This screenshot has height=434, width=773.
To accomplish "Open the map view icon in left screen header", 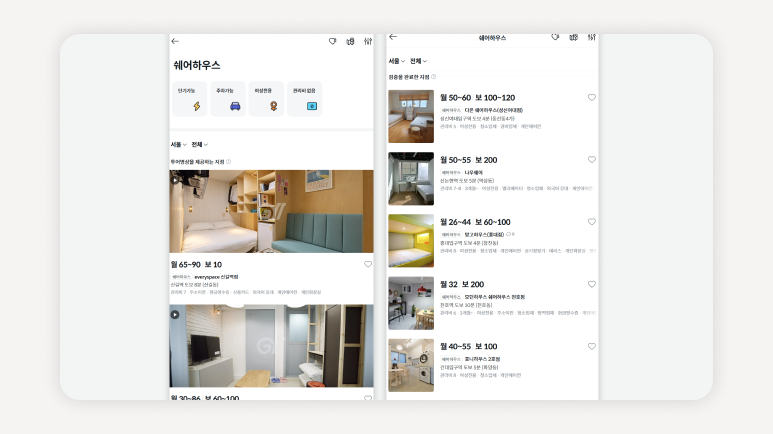I will click(350, 41).
